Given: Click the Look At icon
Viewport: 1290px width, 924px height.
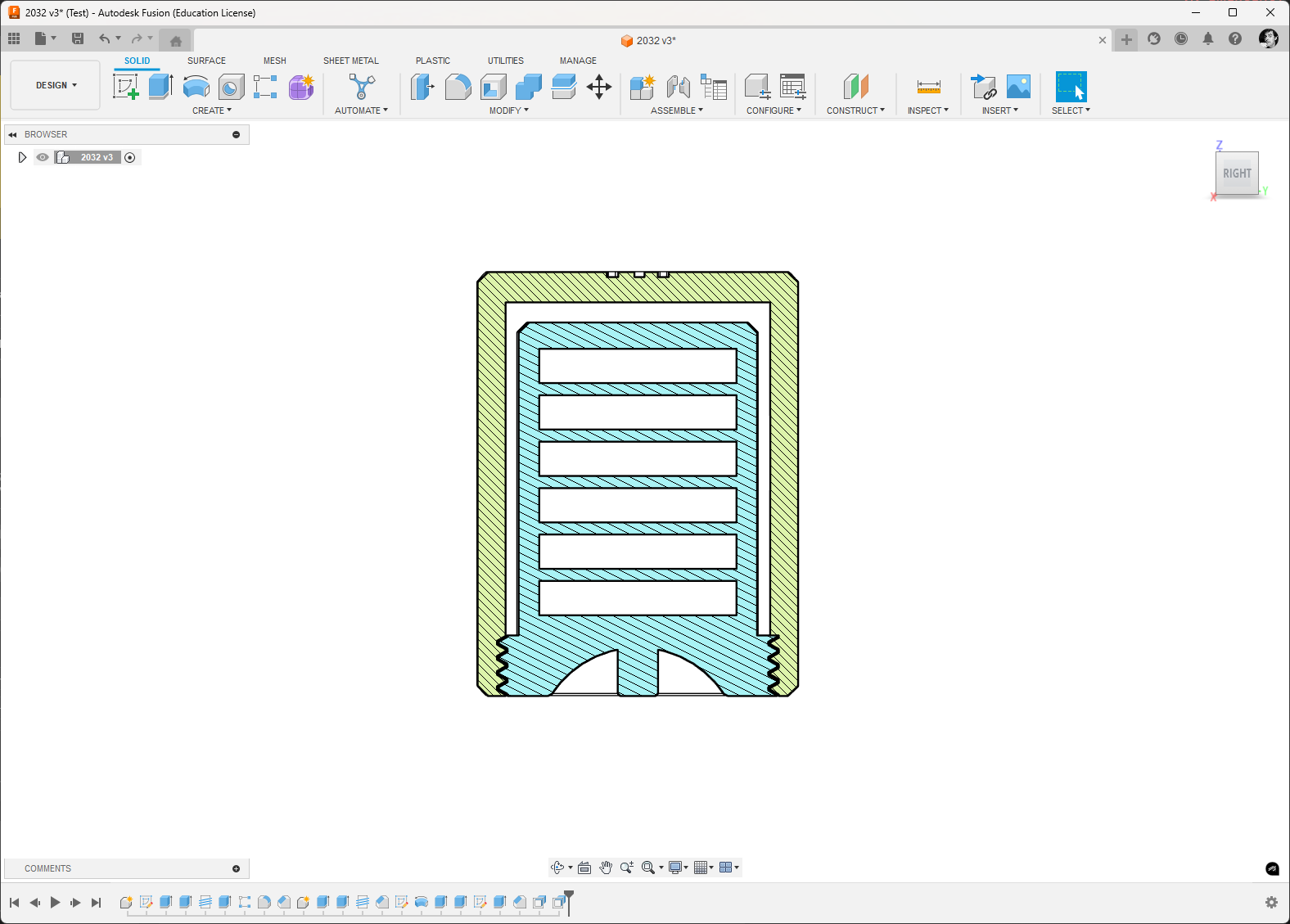Looking at the screenshot, I should pyautogui.click(x=584, y=868).
